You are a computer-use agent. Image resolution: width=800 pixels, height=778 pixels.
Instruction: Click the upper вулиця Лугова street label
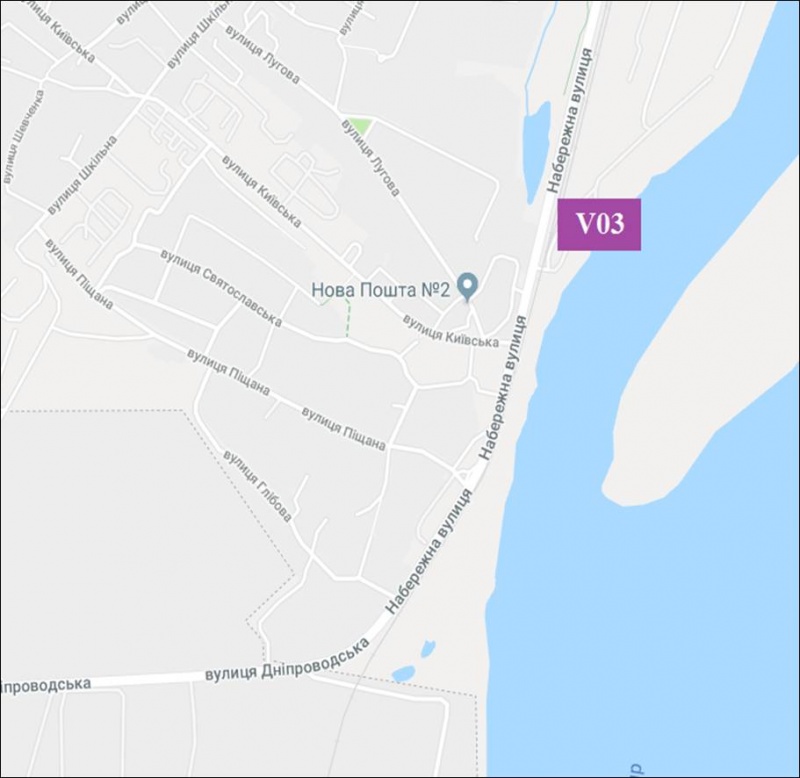coord(262,55)
